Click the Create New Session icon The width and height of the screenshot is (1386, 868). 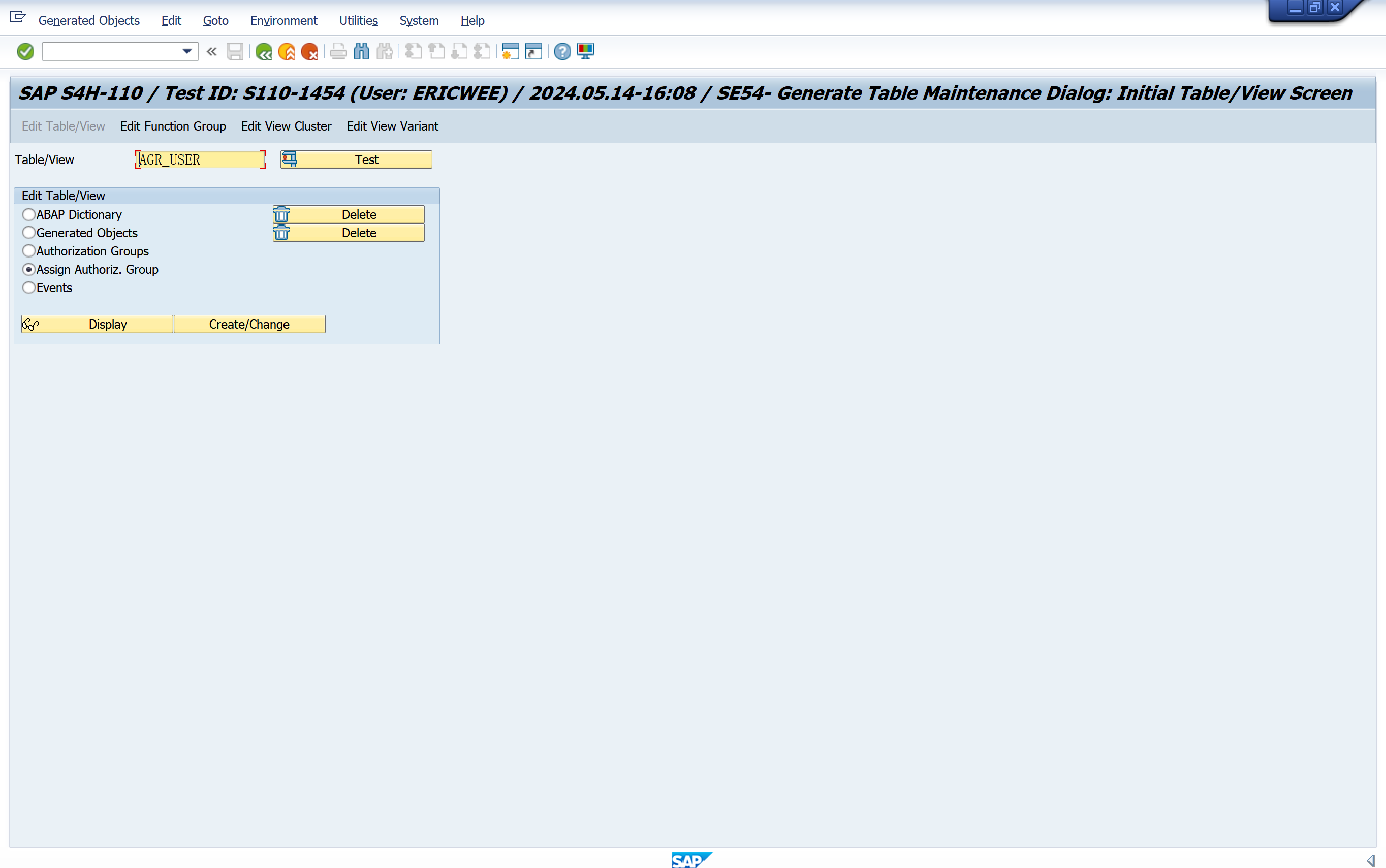510,52
